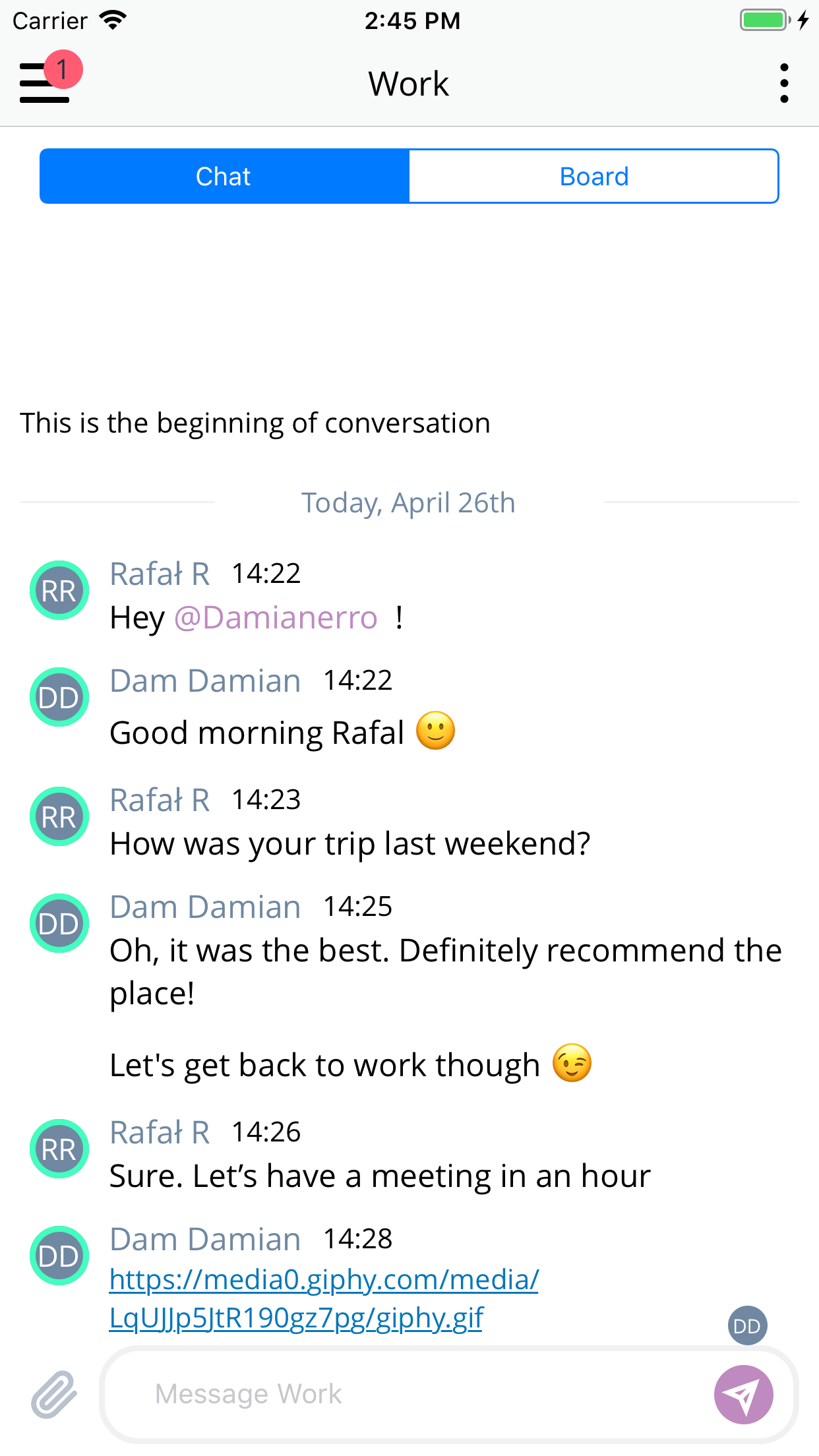Tap Rafał R's avatar on 14:22 message
This screenshot has height=1456, width=819.
pyautogui.click(x=59, y=590)
